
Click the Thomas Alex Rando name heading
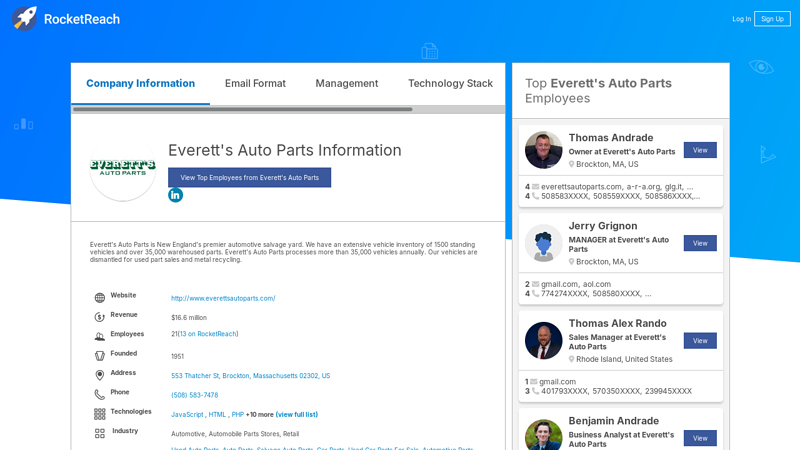coord(617,323)
